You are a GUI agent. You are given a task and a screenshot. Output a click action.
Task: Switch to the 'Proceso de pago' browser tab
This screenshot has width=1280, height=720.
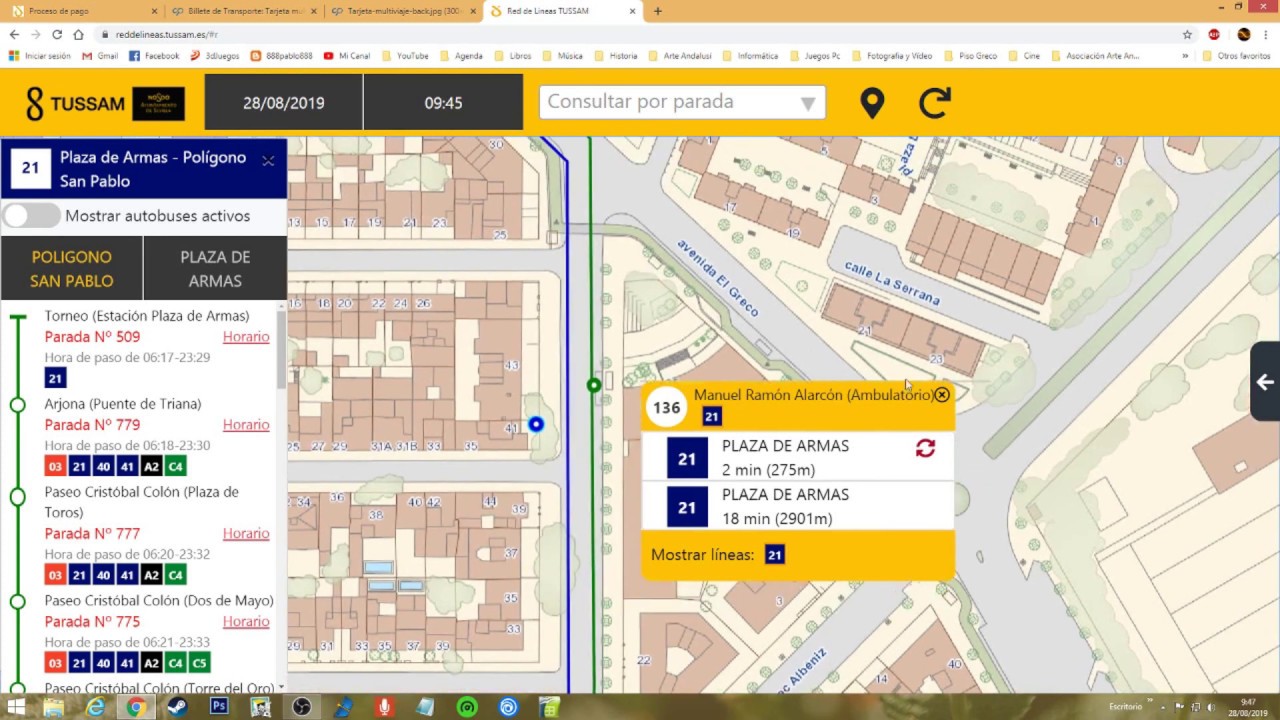point(82,11)
